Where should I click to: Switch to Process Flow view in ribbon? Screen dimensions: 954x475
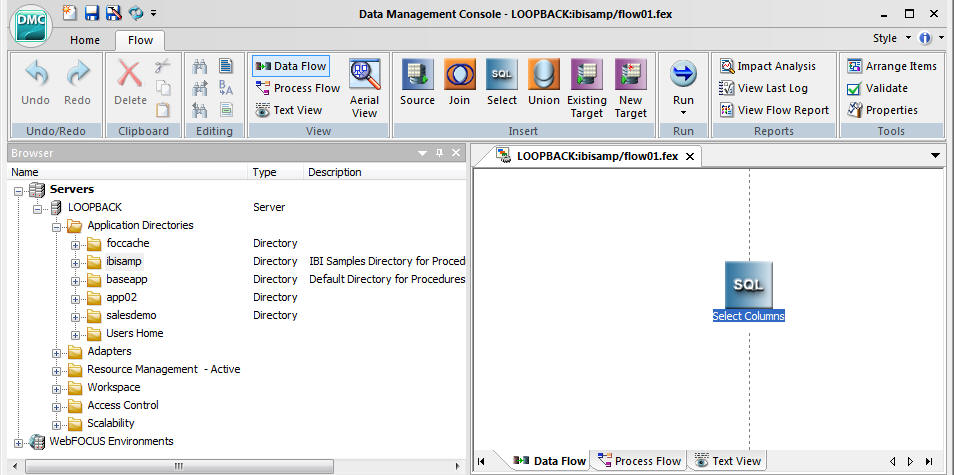pos(298,88)
